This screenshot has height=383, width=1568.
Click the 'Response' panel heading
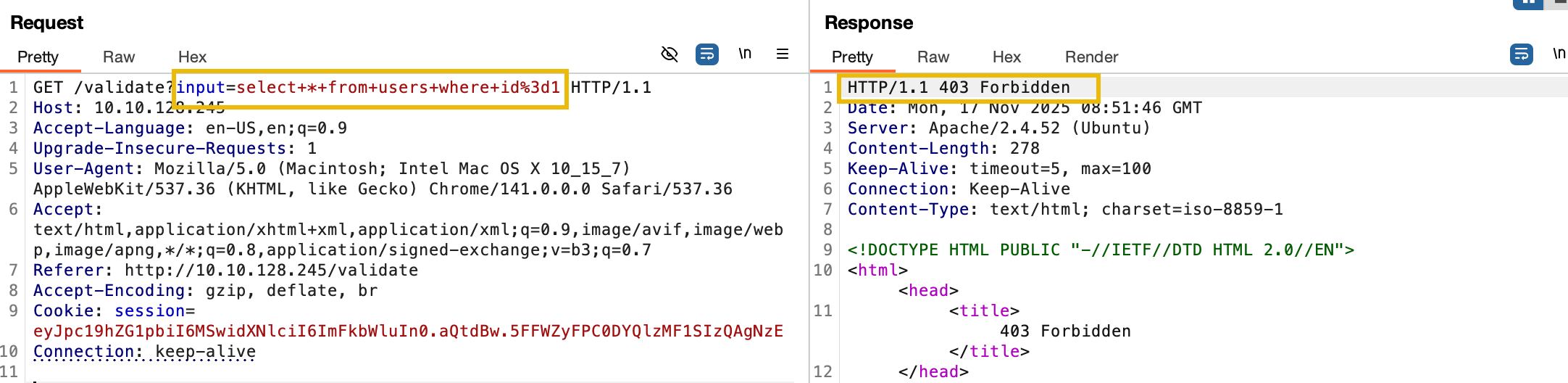(868, 22)
